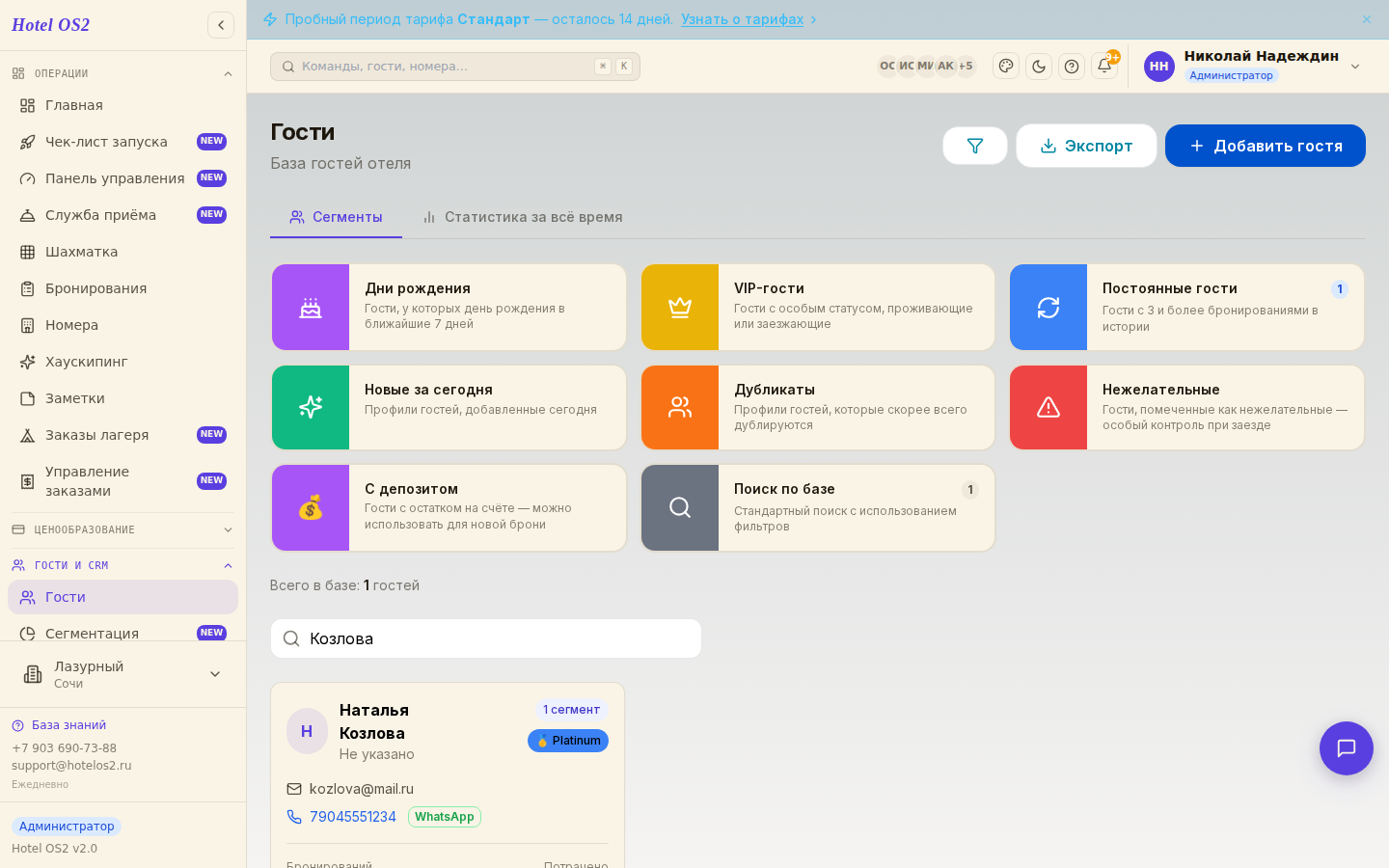Open the filter funnel button

(x=975, y=146)
